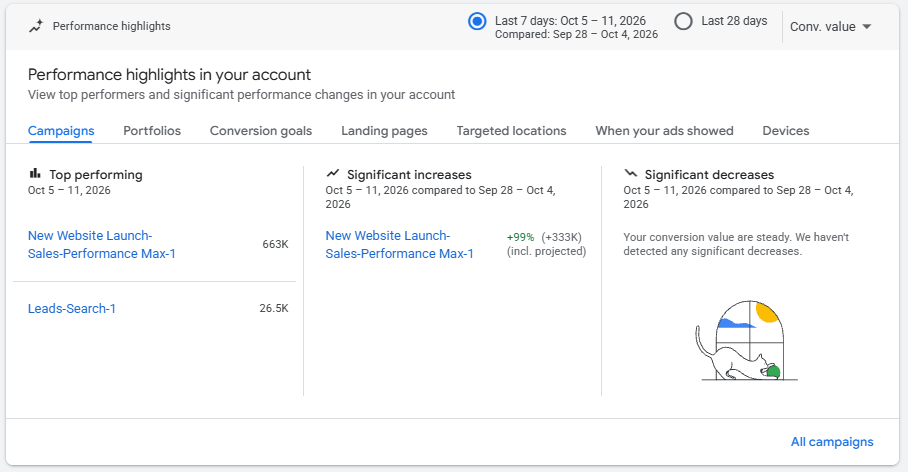Click the Top performing bar chart icon
This screenshot has height=472, width=908.
pos(35,173)
